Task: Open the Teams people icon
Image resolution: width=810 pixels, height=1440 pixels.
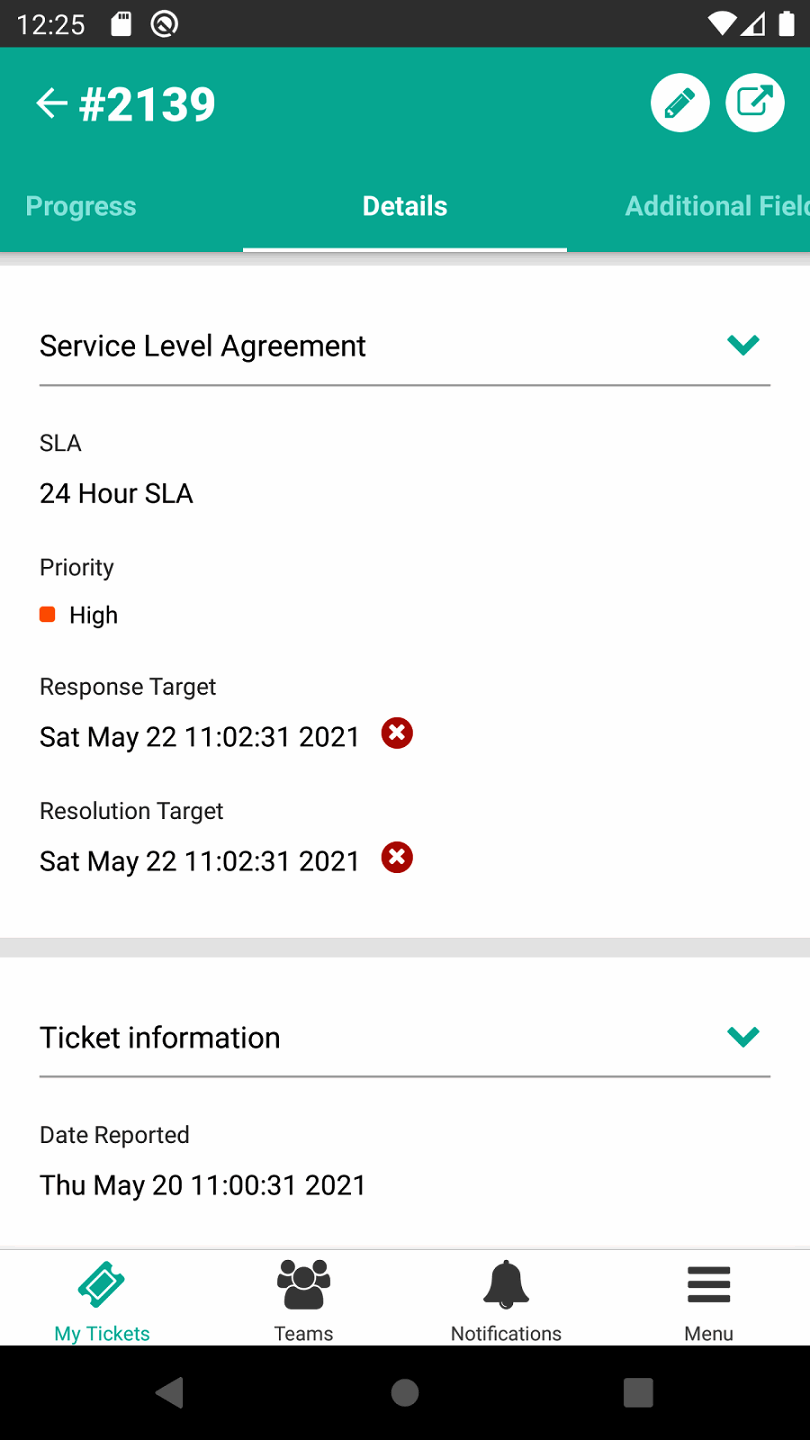Action: [303, 1285]
